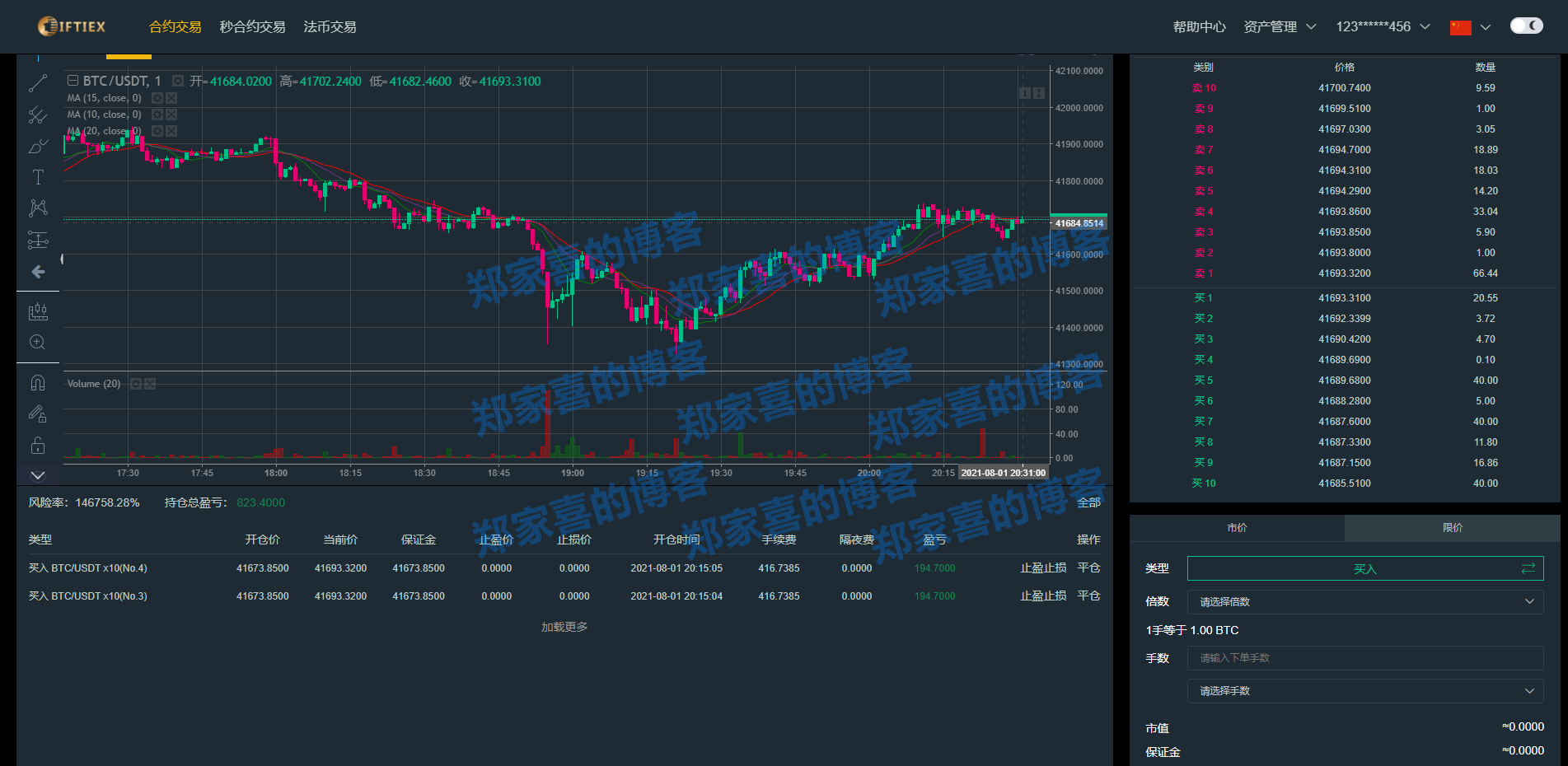
Task: Click sell order 卖 1 at 41693.3200
Action: click(1345, 273)
